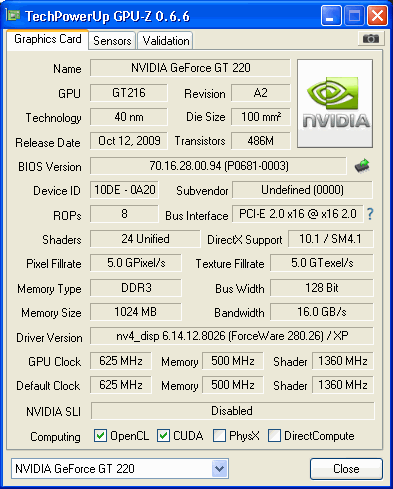Click the Memory Type field DDR3

(x=136, y=288)
